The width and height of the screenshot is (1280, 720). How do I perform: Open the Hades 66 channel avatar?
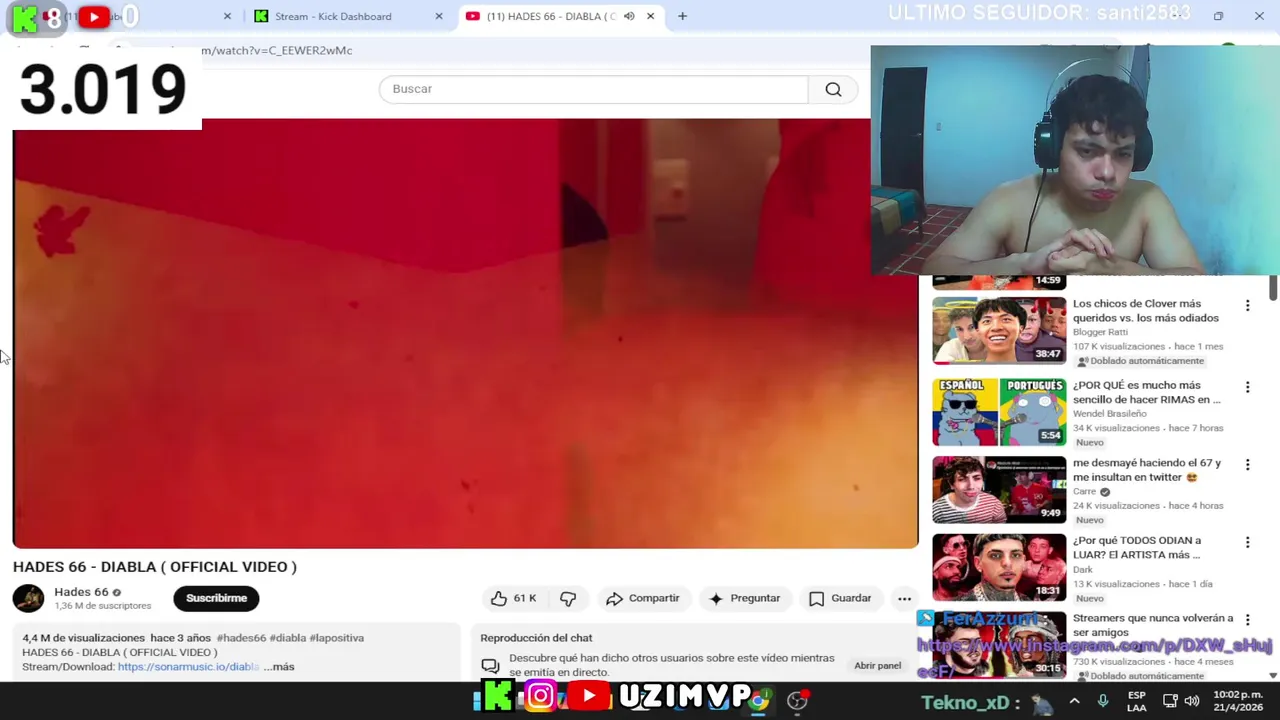tap(28, 598)
